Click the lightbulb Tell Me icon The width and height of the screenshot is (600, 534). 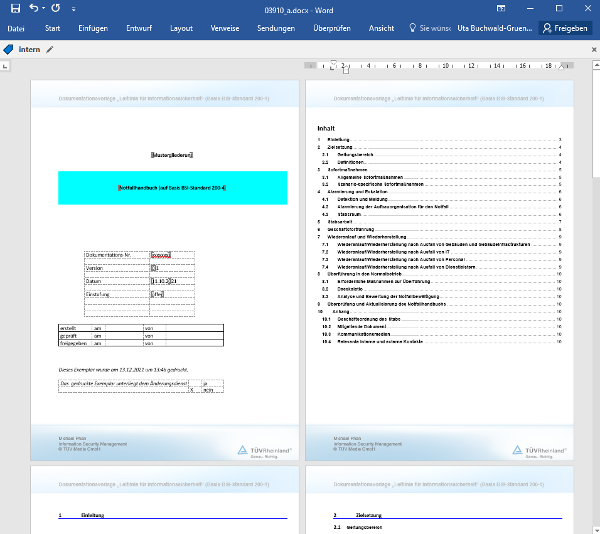pyautogui.click(x=413, y=28)
